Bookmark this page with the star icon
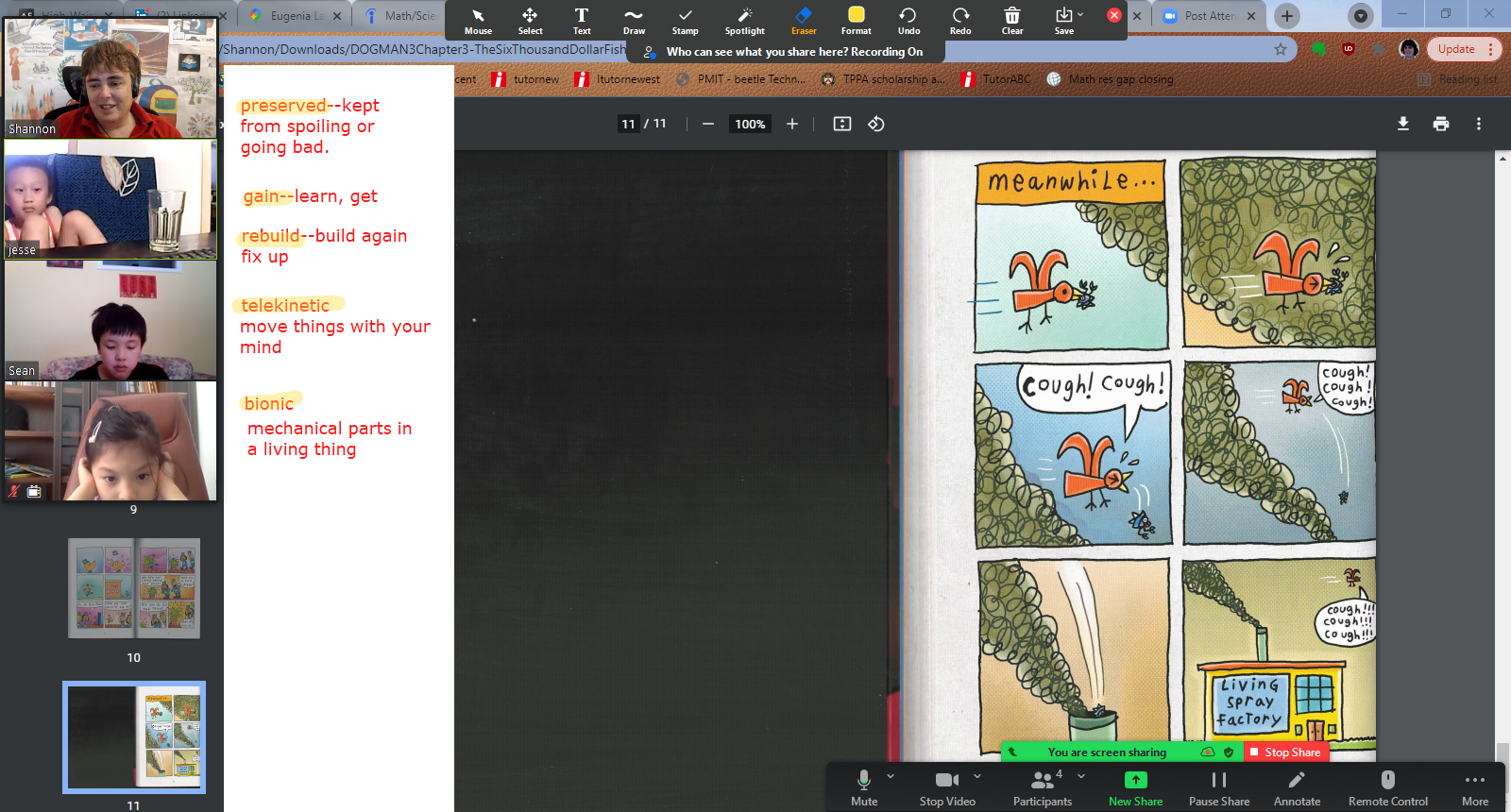This screenshot has height=812, width=1511. click(x=1281, y=49)
